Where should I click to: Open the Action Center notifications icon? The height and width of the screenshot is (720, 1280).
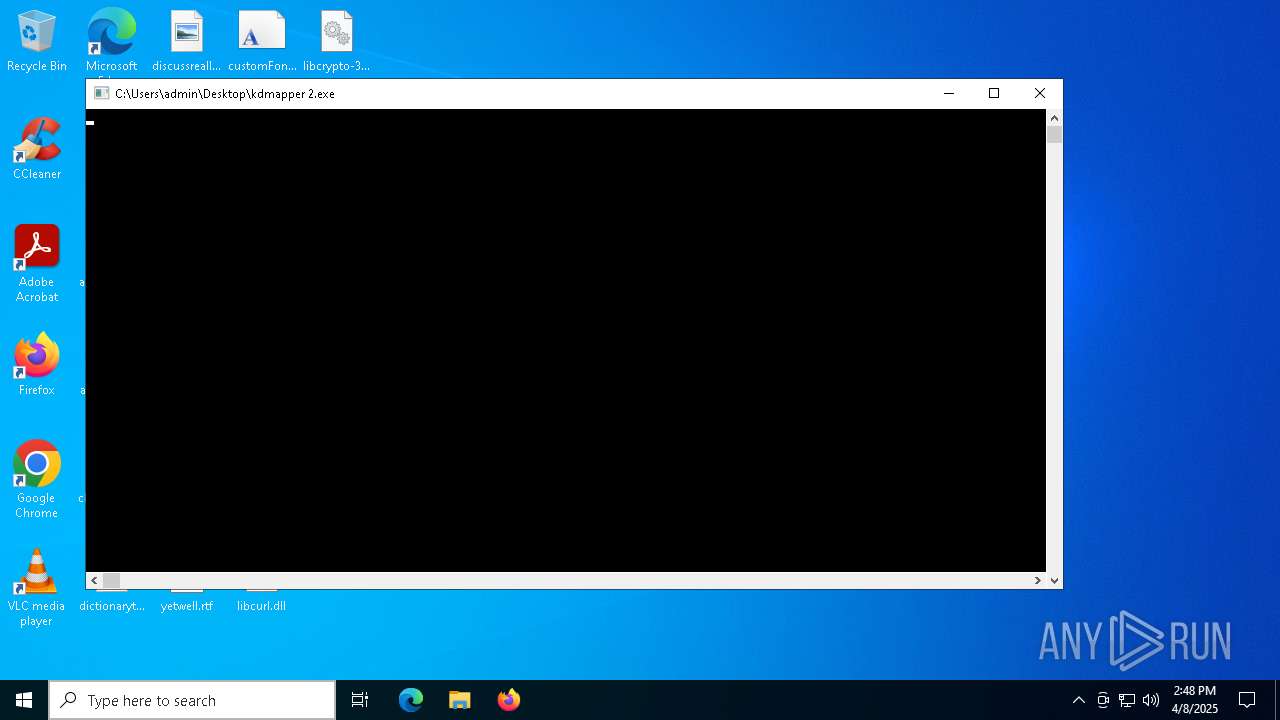(x=1247, y=700)
